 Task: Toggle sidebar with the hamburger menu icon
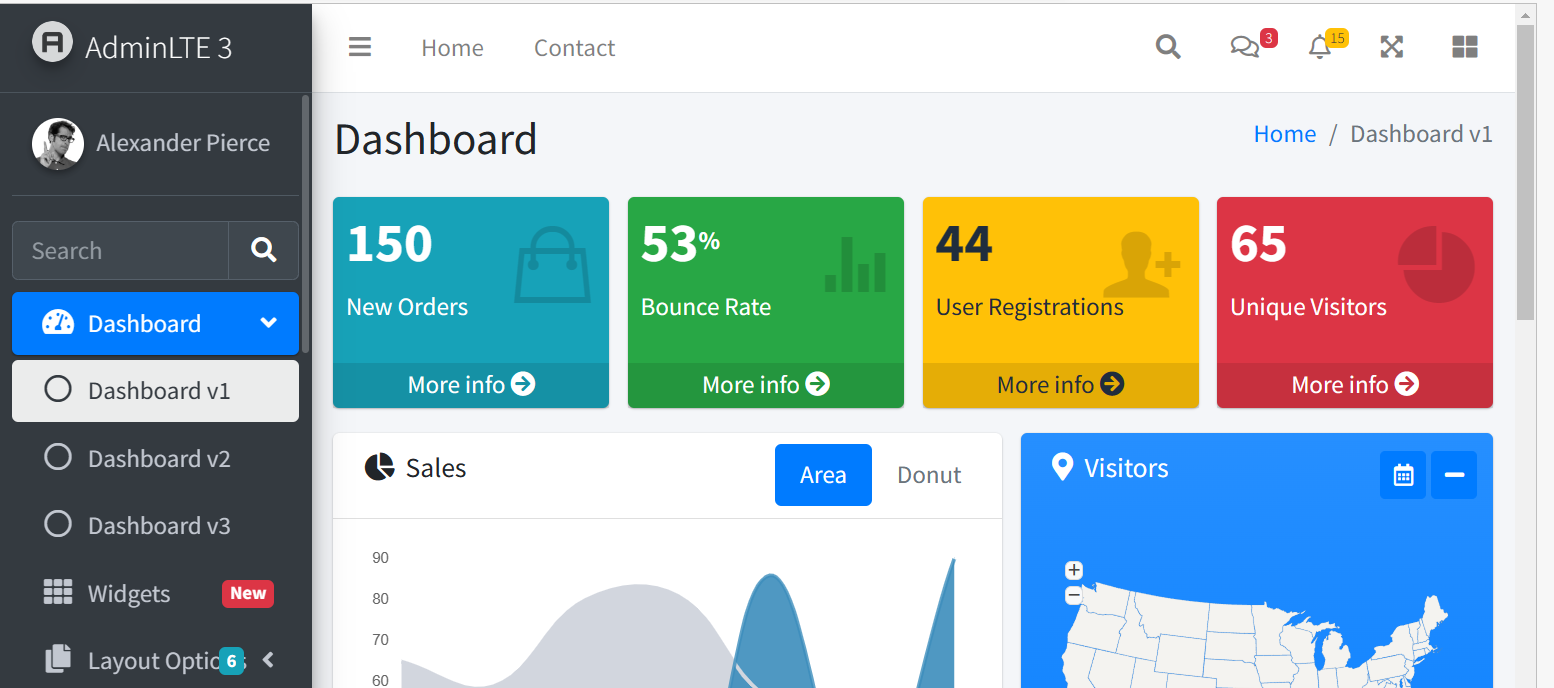coord(360,47)
